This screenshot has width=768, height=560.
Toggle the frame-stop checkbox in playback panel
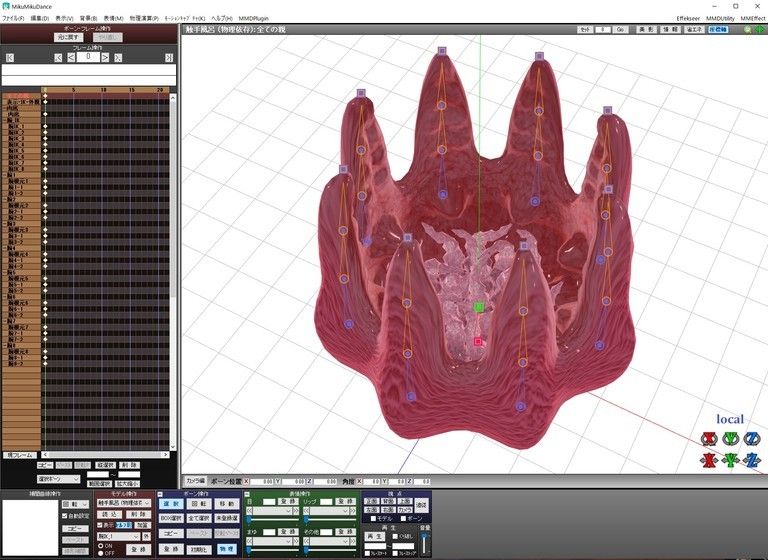[x=396, y=554]
